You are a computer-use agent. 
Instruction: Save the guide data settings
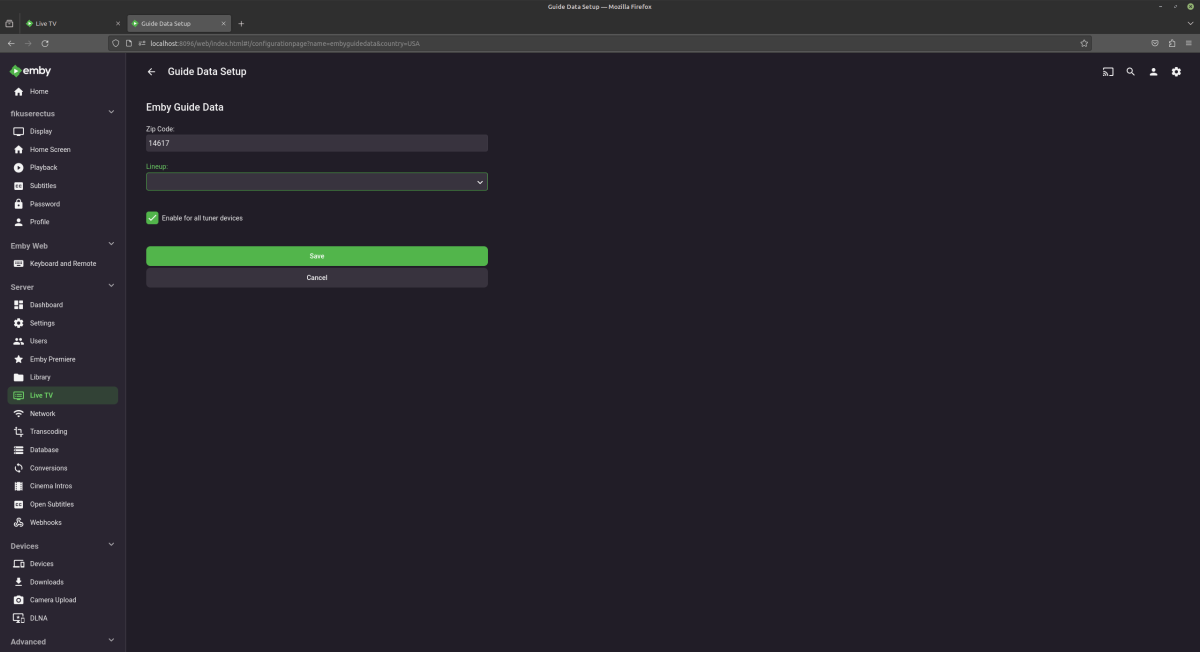click(316, 256)
